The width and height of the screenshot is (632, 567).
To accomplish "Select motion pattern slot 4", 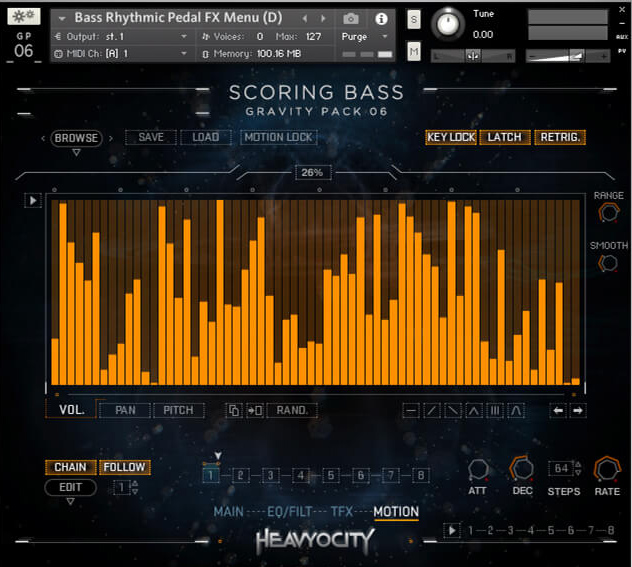I will tap(301, 476).
